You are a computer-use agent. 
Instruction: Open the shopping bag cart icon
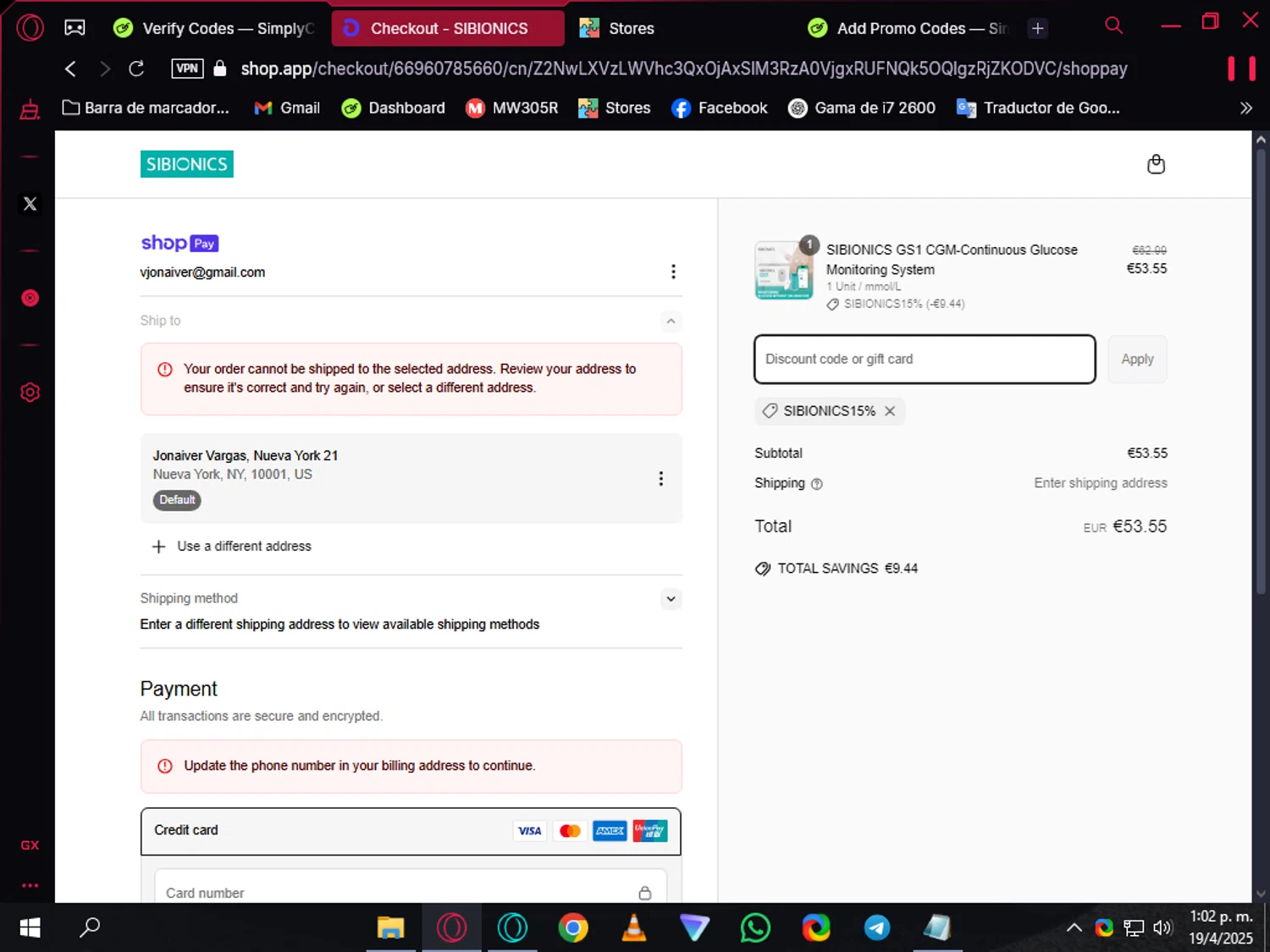[1156, 164]
